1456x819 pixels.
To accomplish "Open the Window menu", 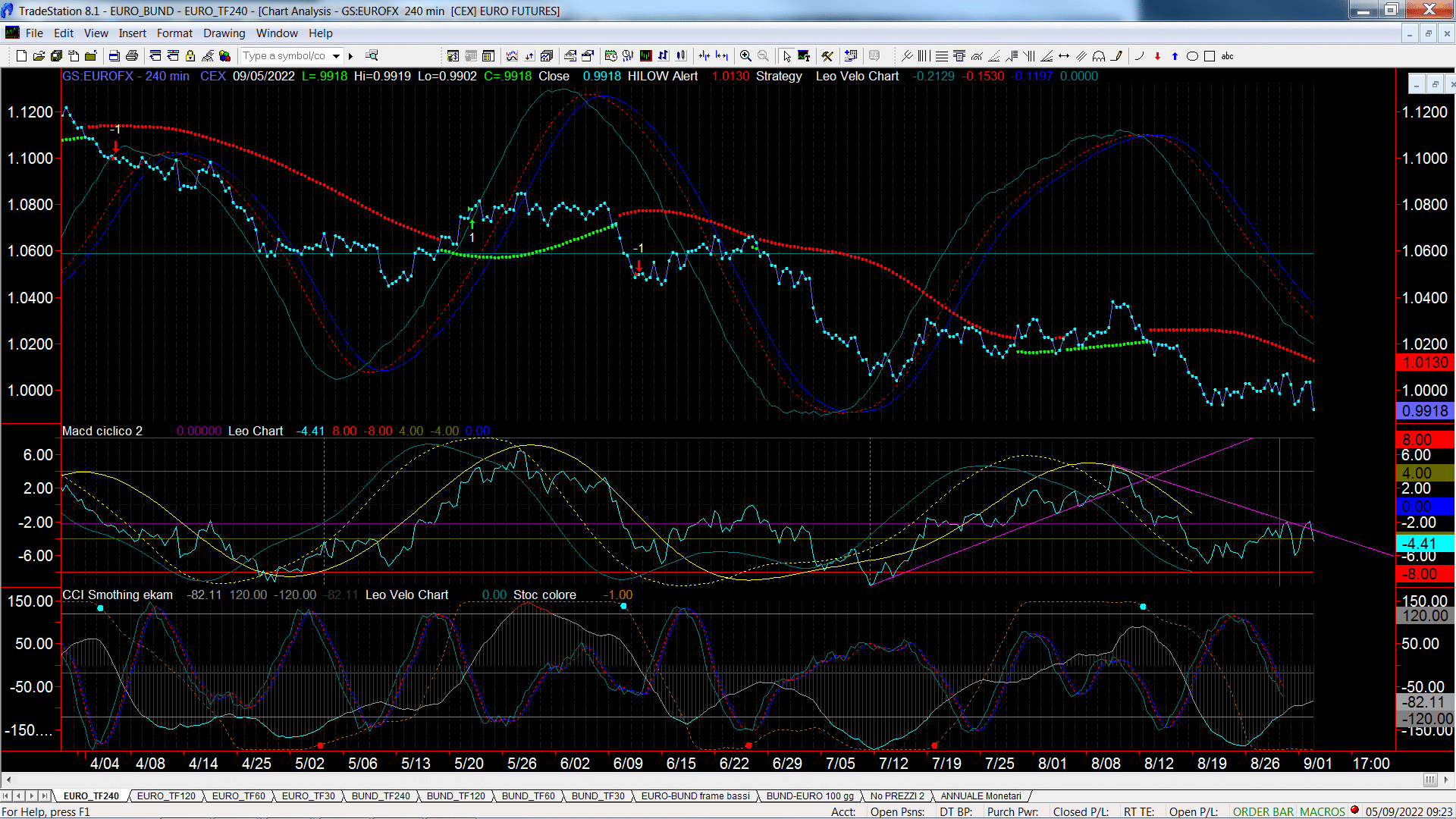I will click(x=277, y=33).
